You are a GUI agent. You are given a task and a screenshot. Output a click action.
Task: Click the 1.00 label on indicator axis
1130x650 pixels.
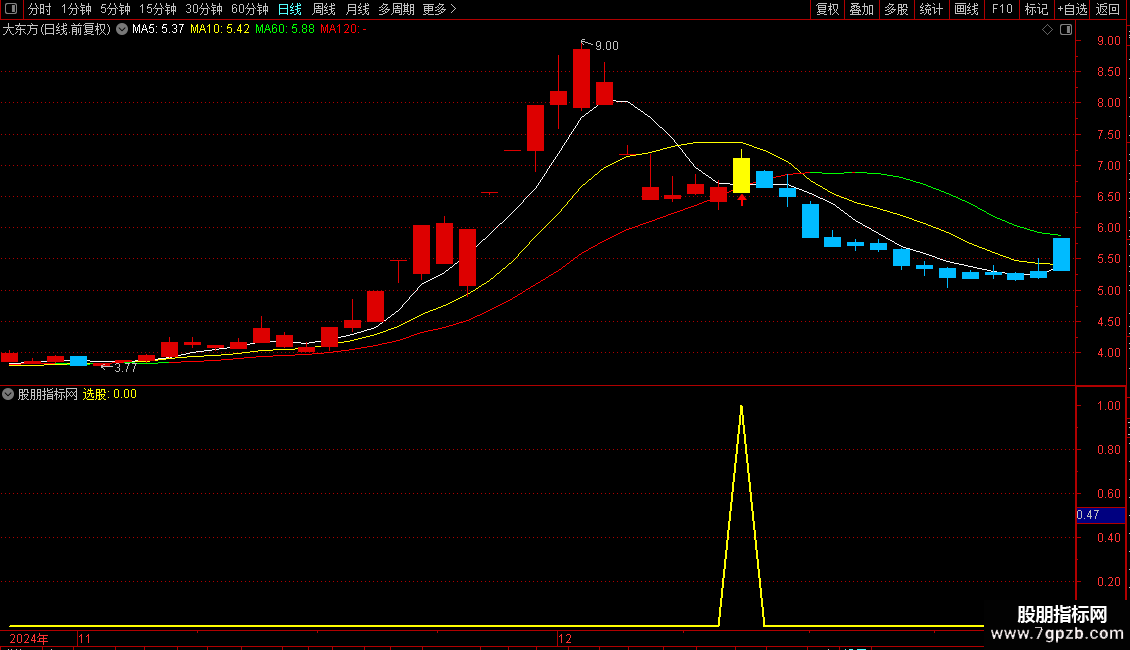point(1109,406)
